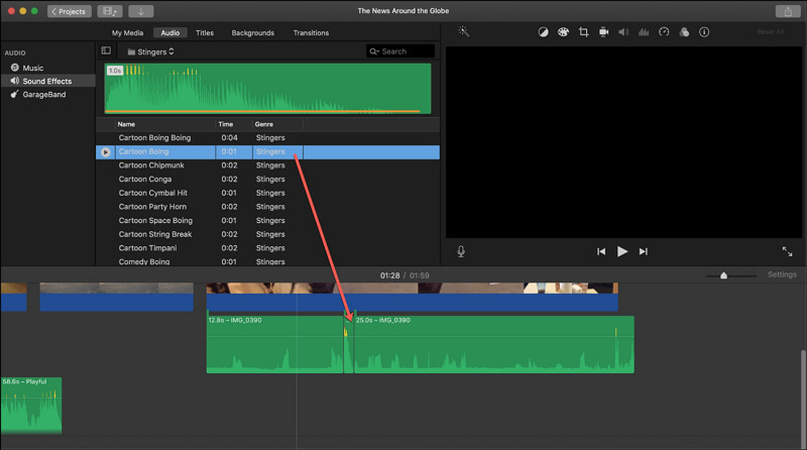807x450 pixels.
Task: Open the Transitions tab
Action: coord(311,33)
